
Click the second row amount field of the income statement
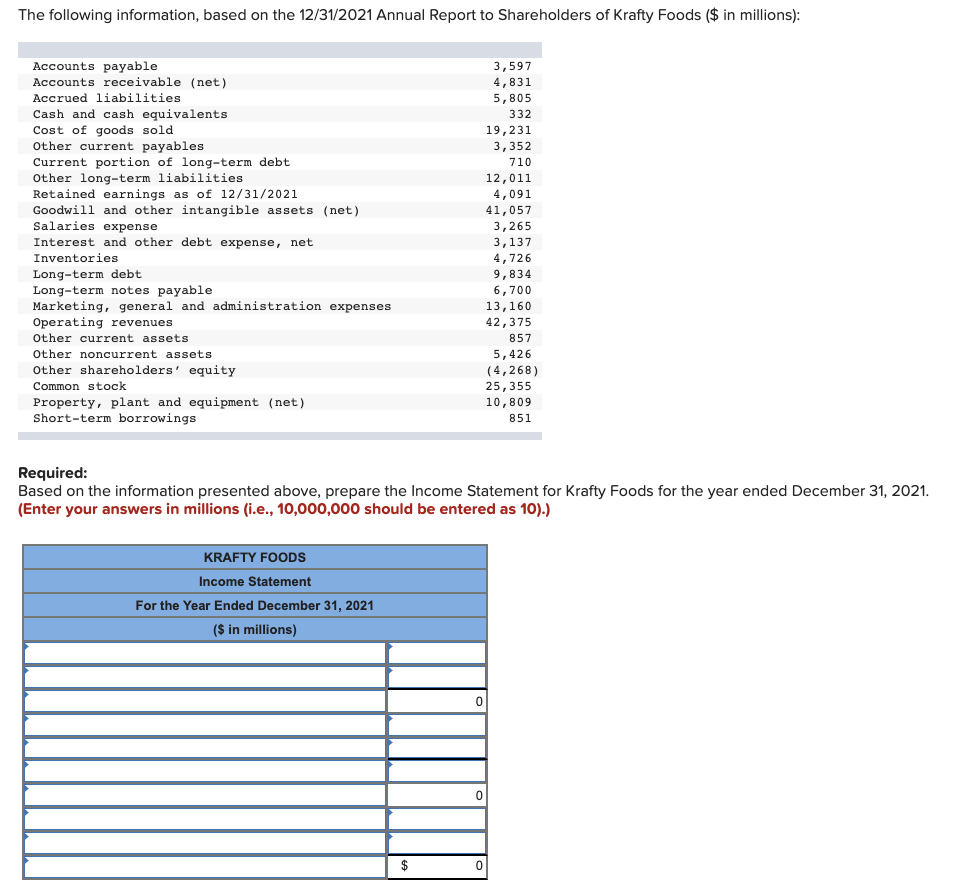tap(437, 677)
